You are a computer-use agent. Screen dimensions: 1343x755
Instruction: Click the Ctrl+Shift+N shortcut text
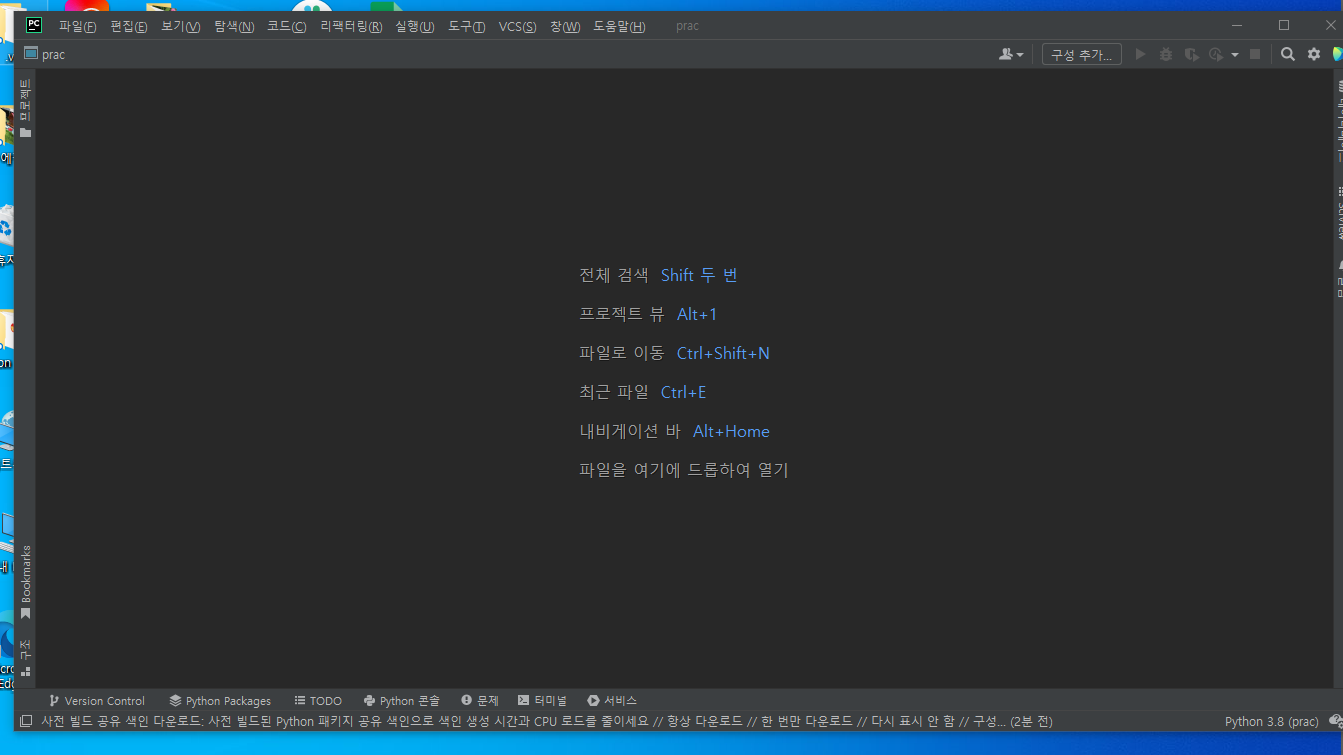click(723, 353)
